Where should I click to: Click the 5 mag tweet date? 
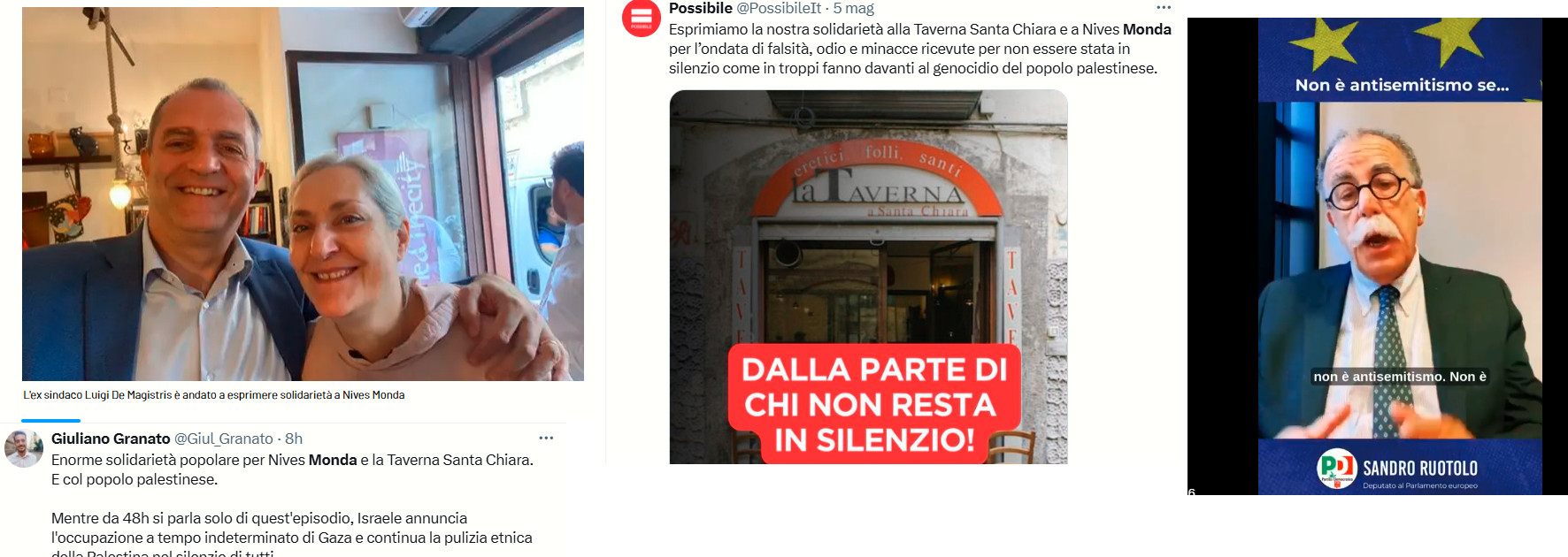point(853,8)
